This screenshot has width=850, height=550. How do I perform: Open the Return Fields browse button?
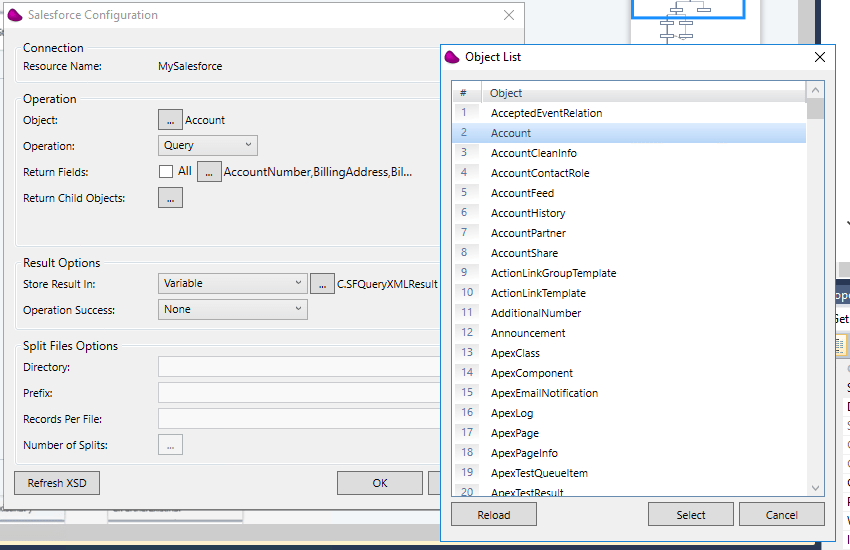(x=209, y=172)
